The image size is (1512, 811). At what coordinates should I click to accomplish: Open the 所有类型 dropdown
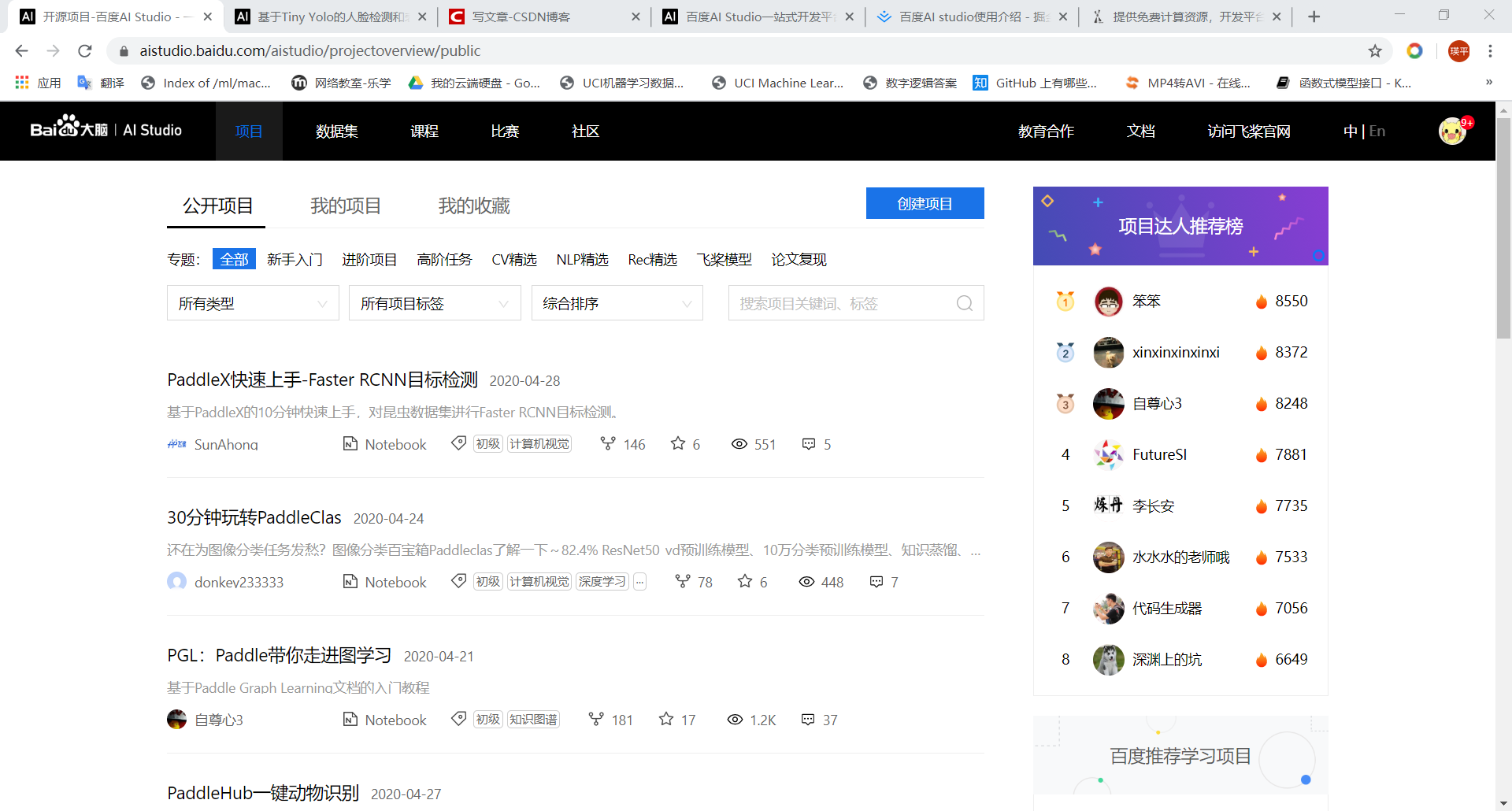253,303
